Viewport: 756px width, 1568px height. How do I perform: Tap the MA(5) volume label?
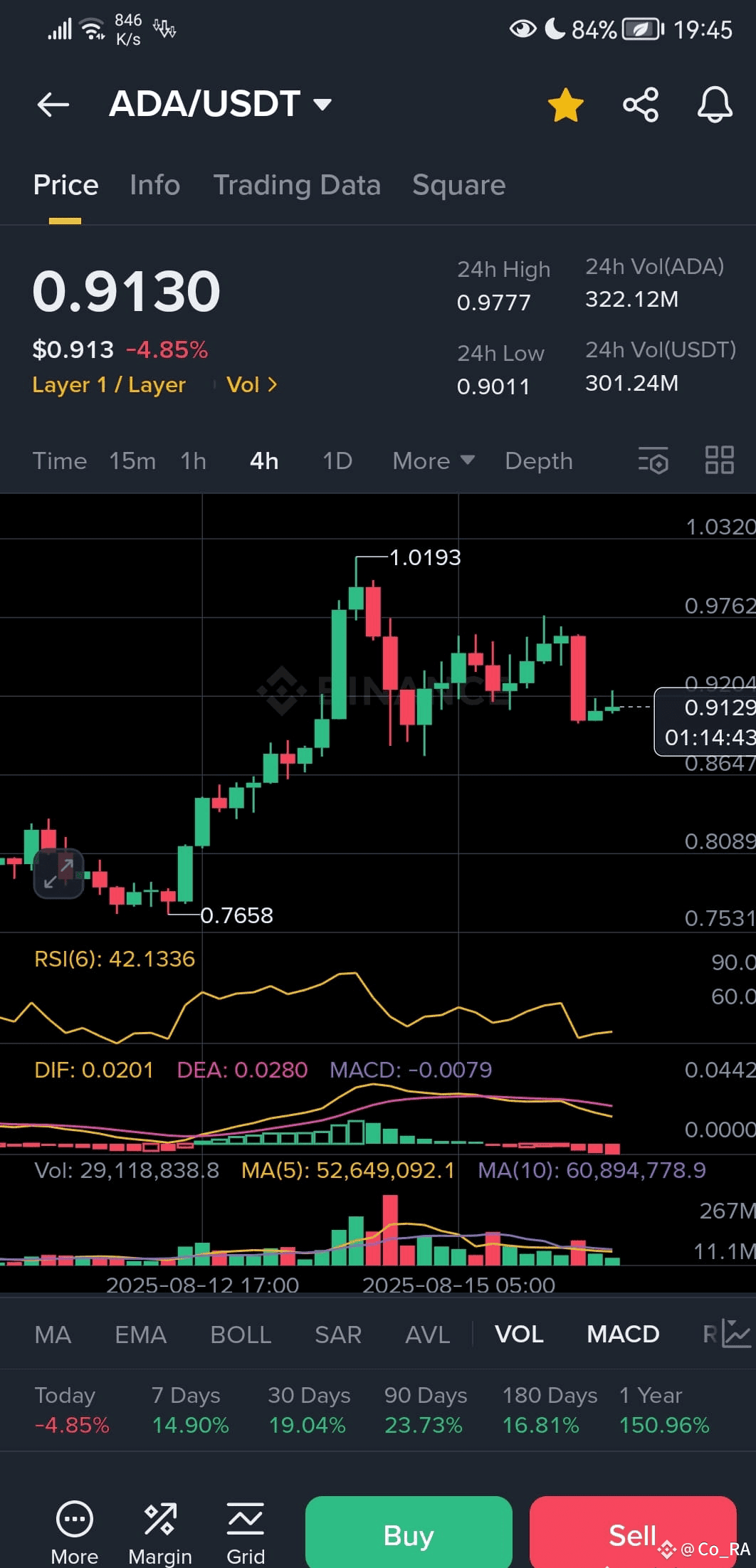click(x=348, y=1170)
